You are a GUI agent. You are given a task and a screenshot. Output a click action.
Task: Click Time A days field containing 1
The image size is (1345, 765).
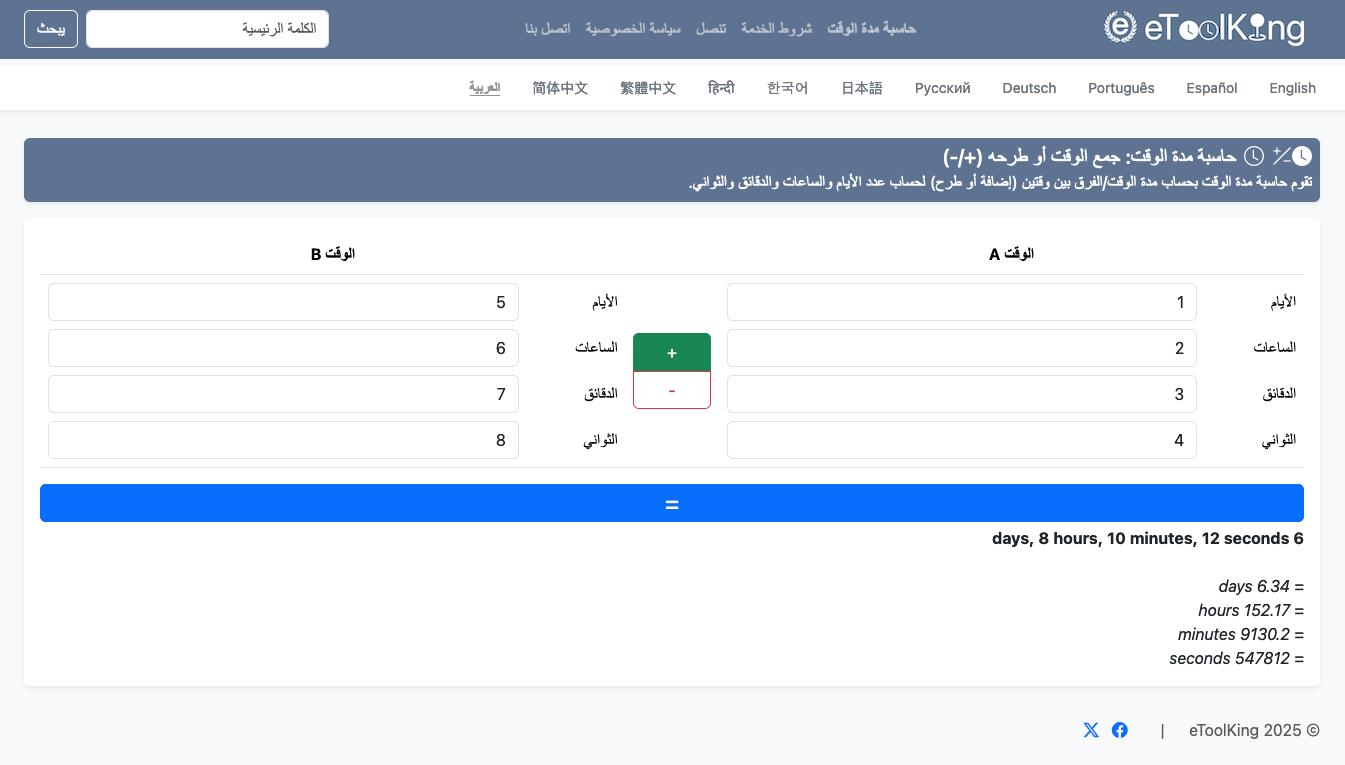coord(961,302)
